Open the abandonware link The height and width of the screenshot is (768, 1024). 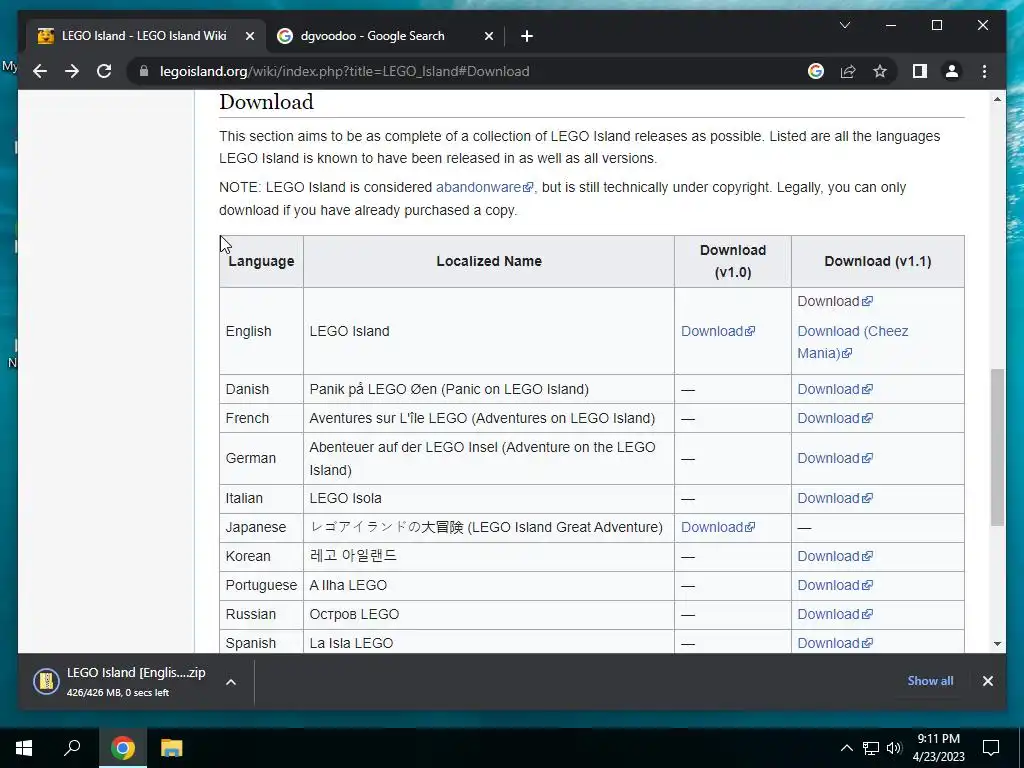tap(484, 187)
